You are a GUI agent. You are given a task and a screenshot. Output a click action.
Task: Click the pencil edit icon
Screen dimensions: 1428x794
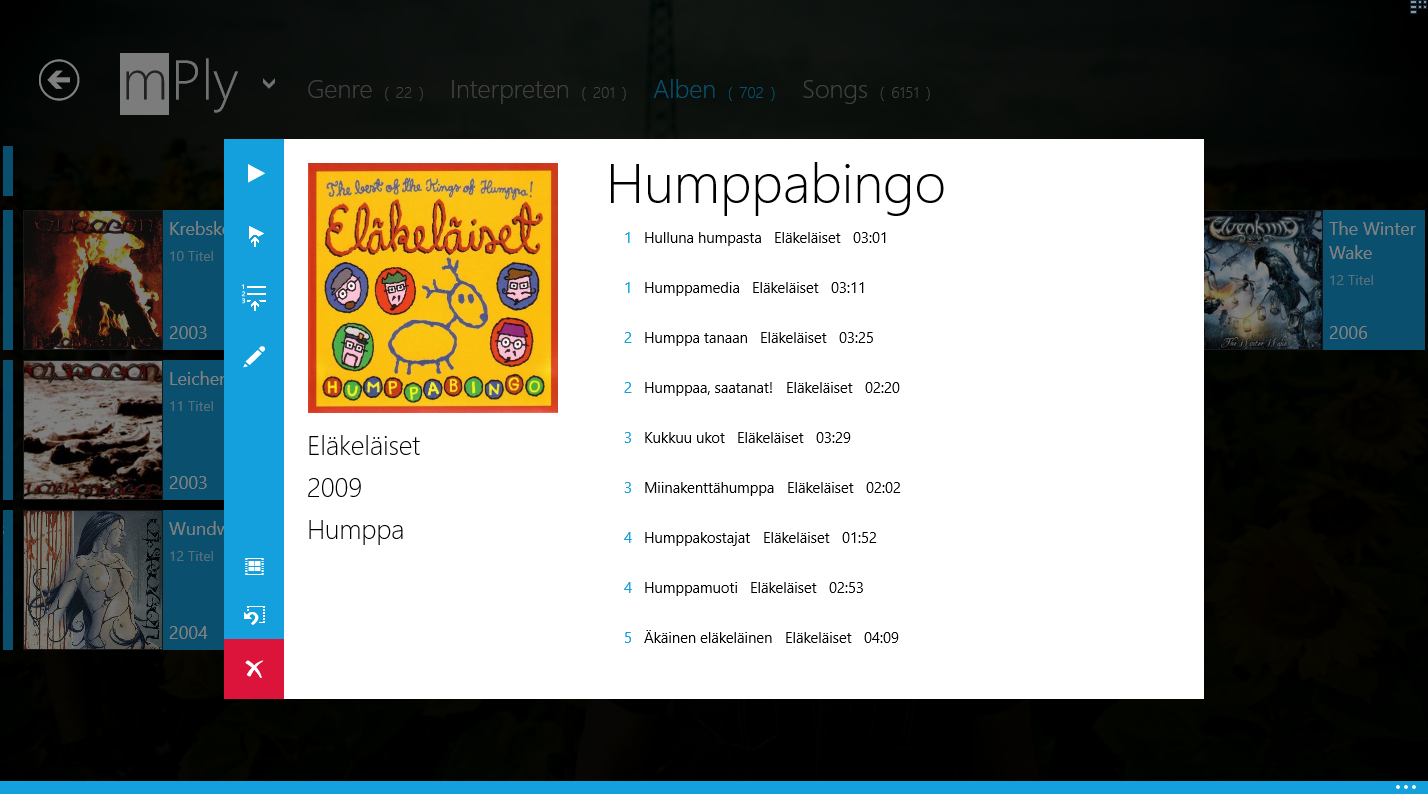(255, 357)
